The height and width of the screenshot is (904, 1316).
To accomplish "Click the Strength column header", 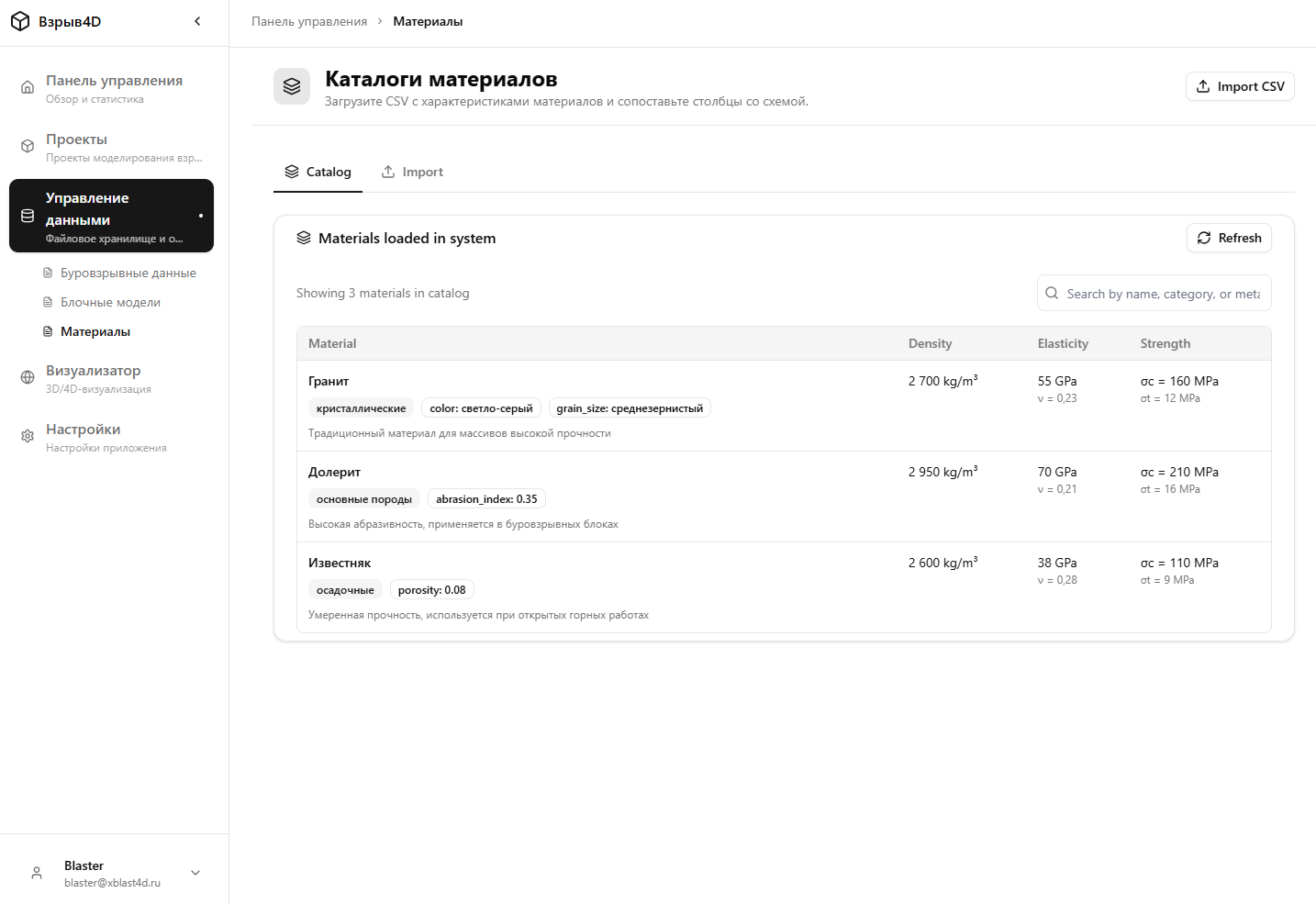I will click(1165, 343).
